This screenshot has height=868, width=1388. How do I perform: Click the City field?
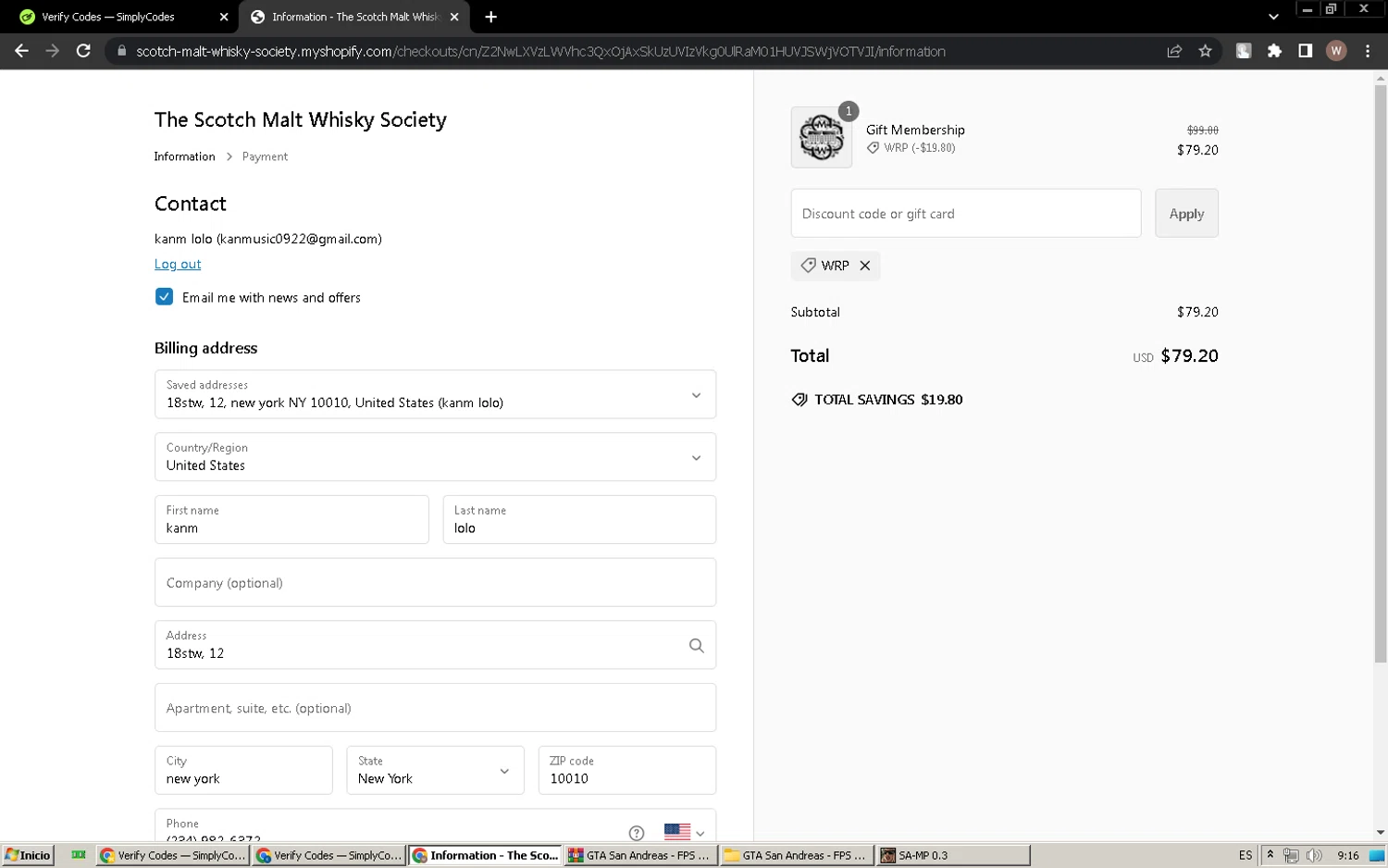[x=243, y=770]
